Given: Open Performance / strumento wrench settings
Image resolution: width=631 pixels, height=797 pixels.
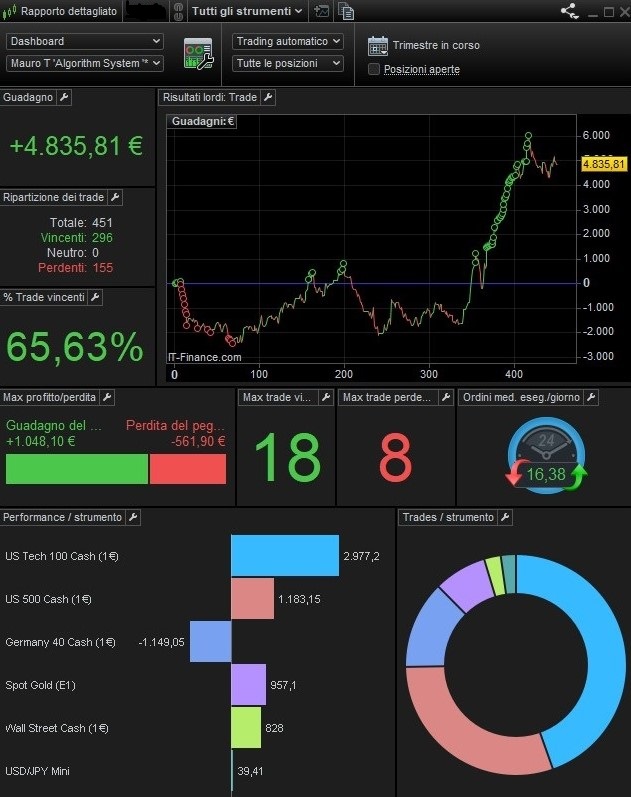Looking at the screenshot, I should pyautogui.click(x=133, y=517).
